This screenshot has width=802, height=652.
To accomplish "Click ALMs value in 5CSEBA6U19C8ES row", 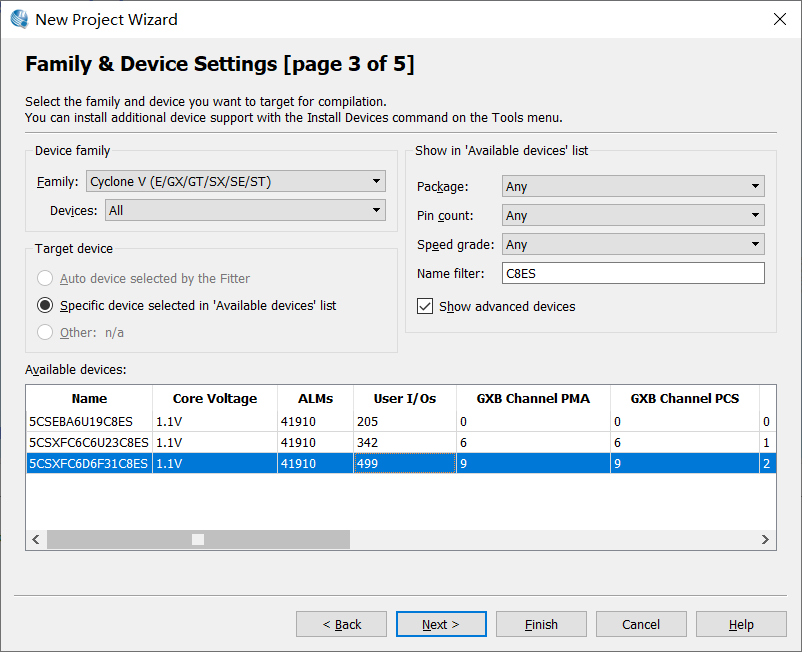I will pos(315,421).
